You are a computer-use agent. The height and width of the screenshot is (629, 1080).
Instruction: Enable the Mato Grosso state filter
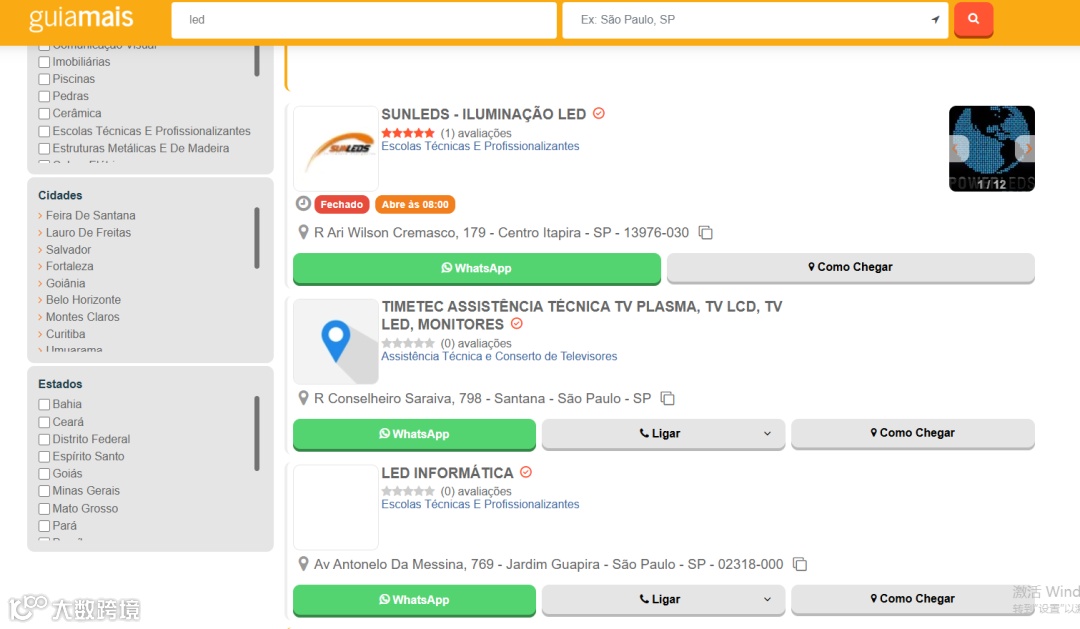click(x=44, y=509)
